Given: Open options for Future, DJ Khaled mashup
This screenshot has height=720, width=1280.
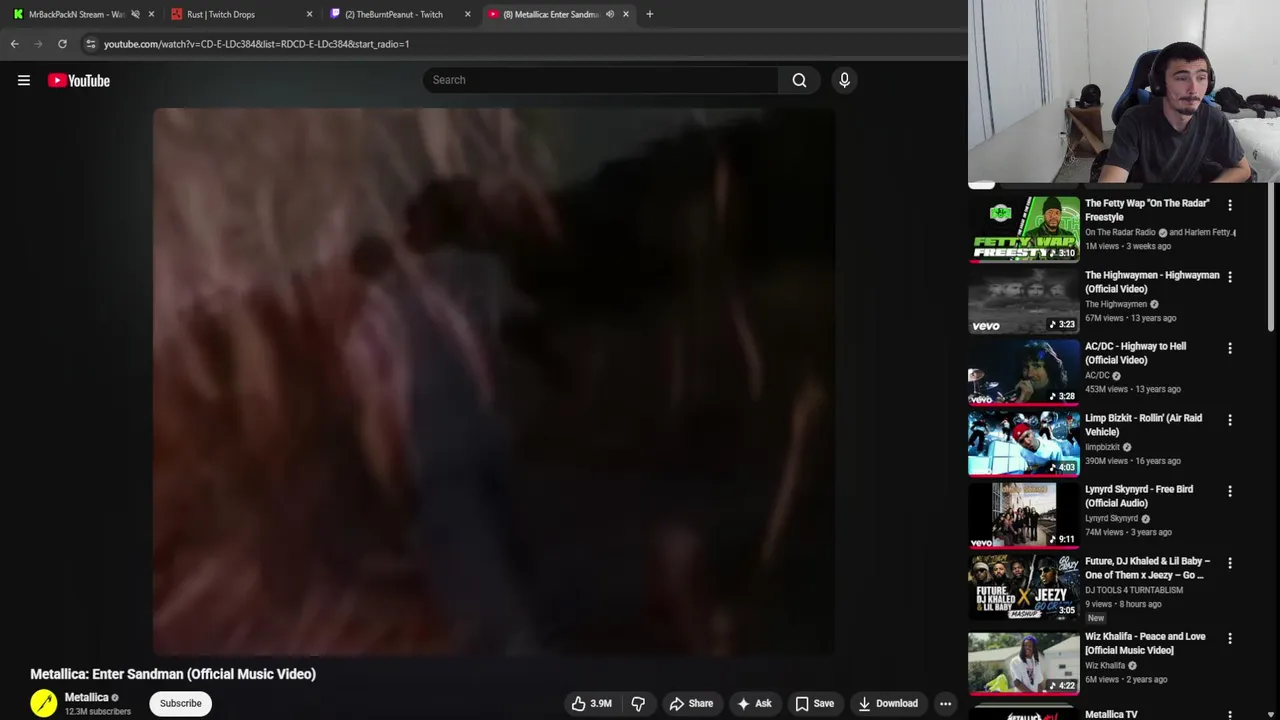Looking at the screenshot, I should (1230, 563).
